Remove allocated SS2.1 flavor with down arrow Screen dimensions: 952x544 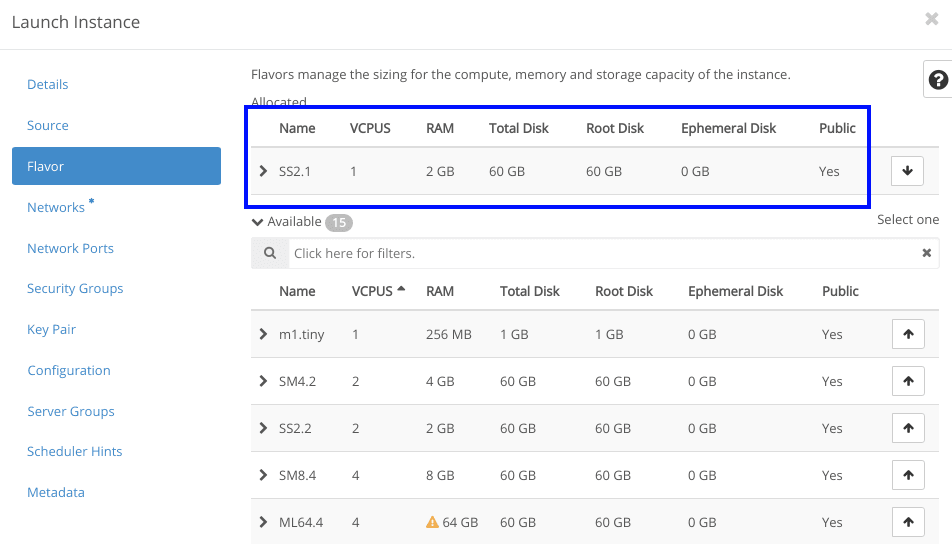click(x=907, y=171)
